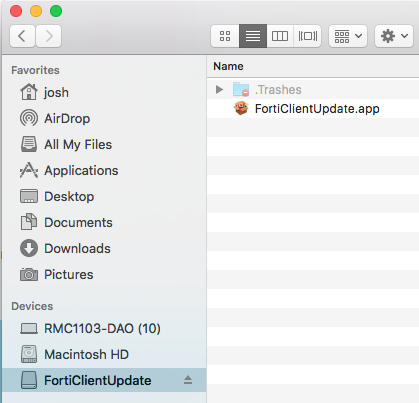Expand the .Trashes folder disclosure triangle
Screen dimensions: 419x403
click(219, 89)
